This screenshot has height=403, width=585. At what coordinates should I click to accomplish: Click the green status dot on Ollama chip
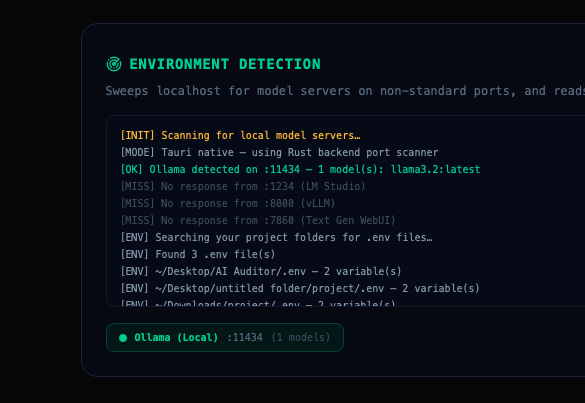[x=123, y=338]
